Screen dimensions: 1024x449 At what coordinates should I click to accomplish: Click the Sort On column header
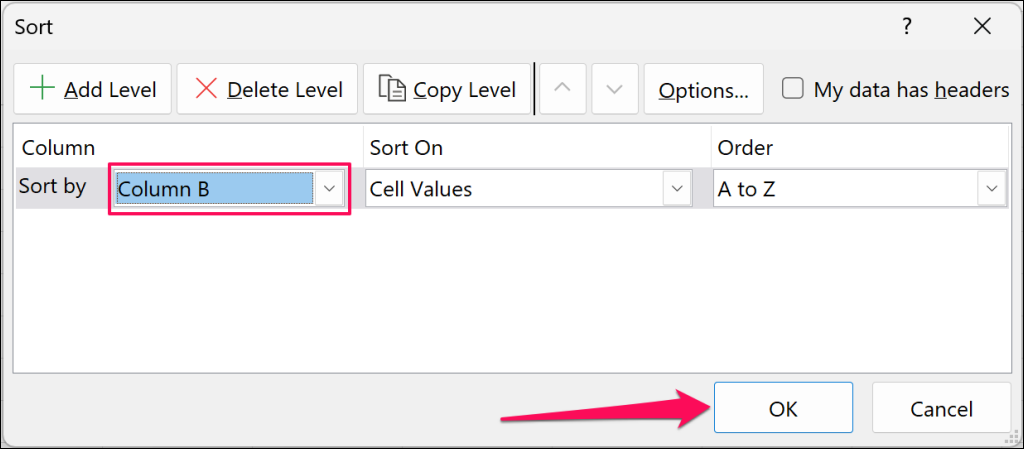coord(406,148)
